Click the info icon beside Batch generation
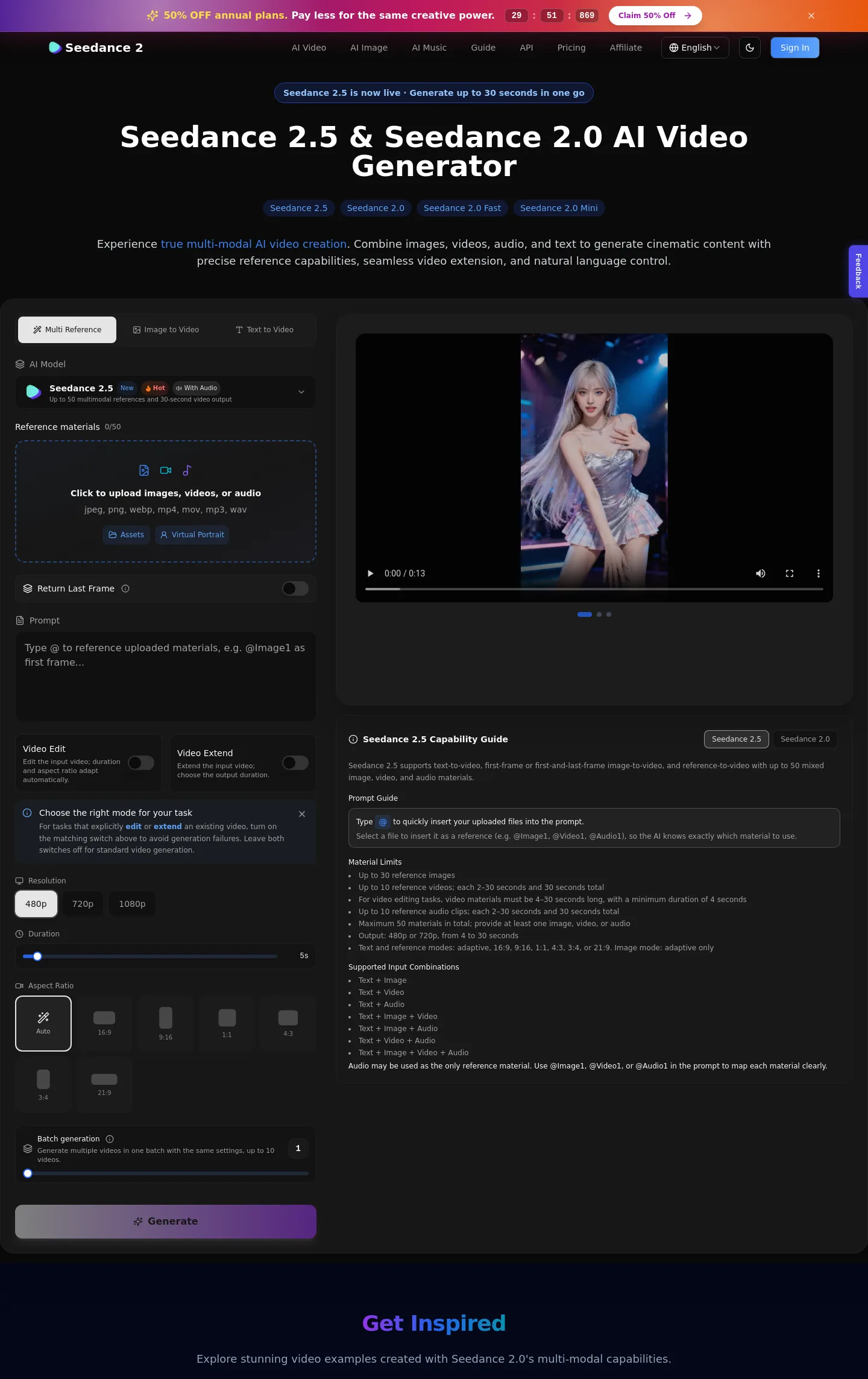Viewport: 868px width, 1379px height. pyautogui.click(x=110, y=1139)
